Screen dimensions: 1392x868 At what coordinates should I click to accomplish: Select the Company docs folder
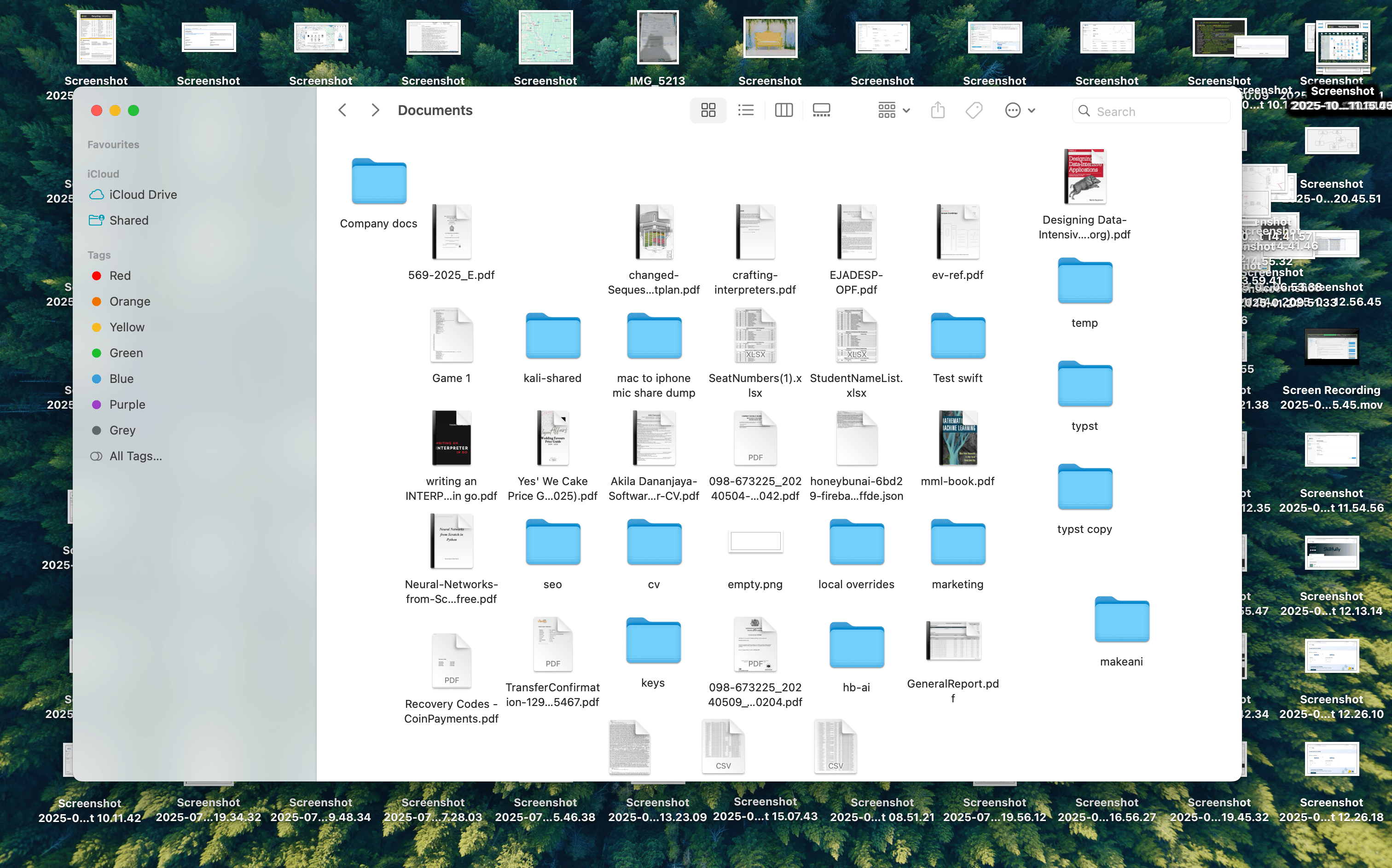(379, 182)
